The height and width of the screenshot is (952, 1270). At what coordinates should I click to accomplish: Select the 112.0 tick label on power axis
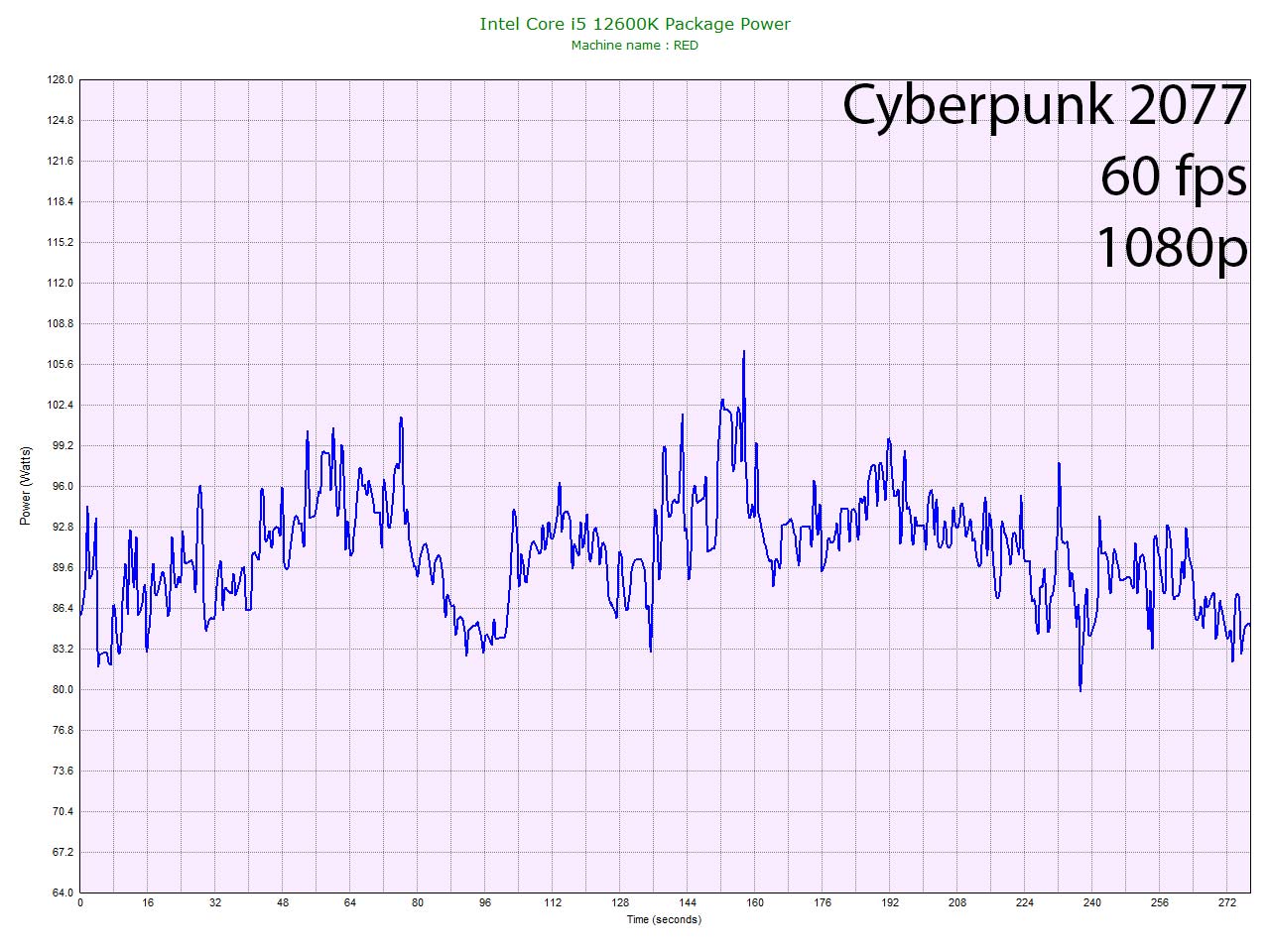[x=61, y=283]
